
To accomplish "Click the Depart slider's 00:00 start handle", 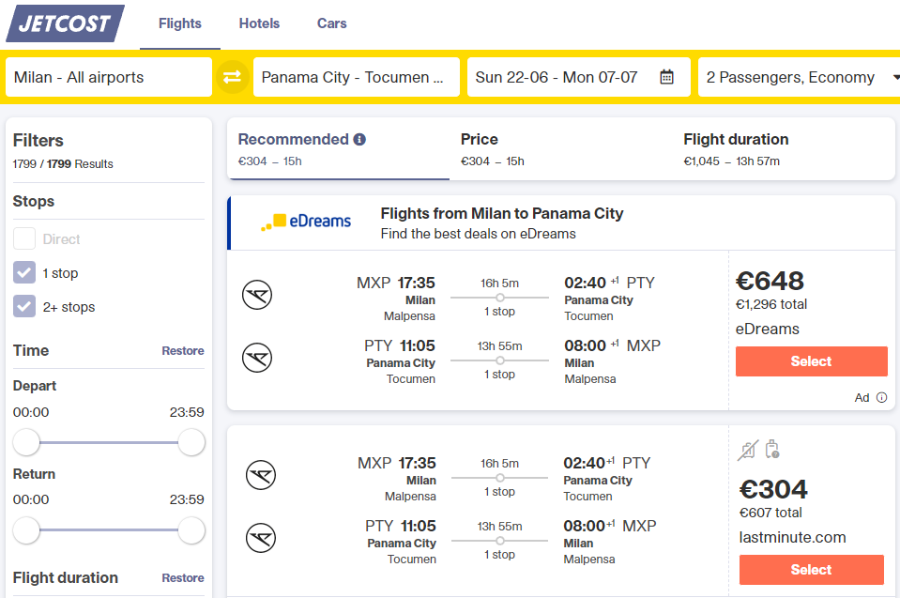I will pos(26,442).
